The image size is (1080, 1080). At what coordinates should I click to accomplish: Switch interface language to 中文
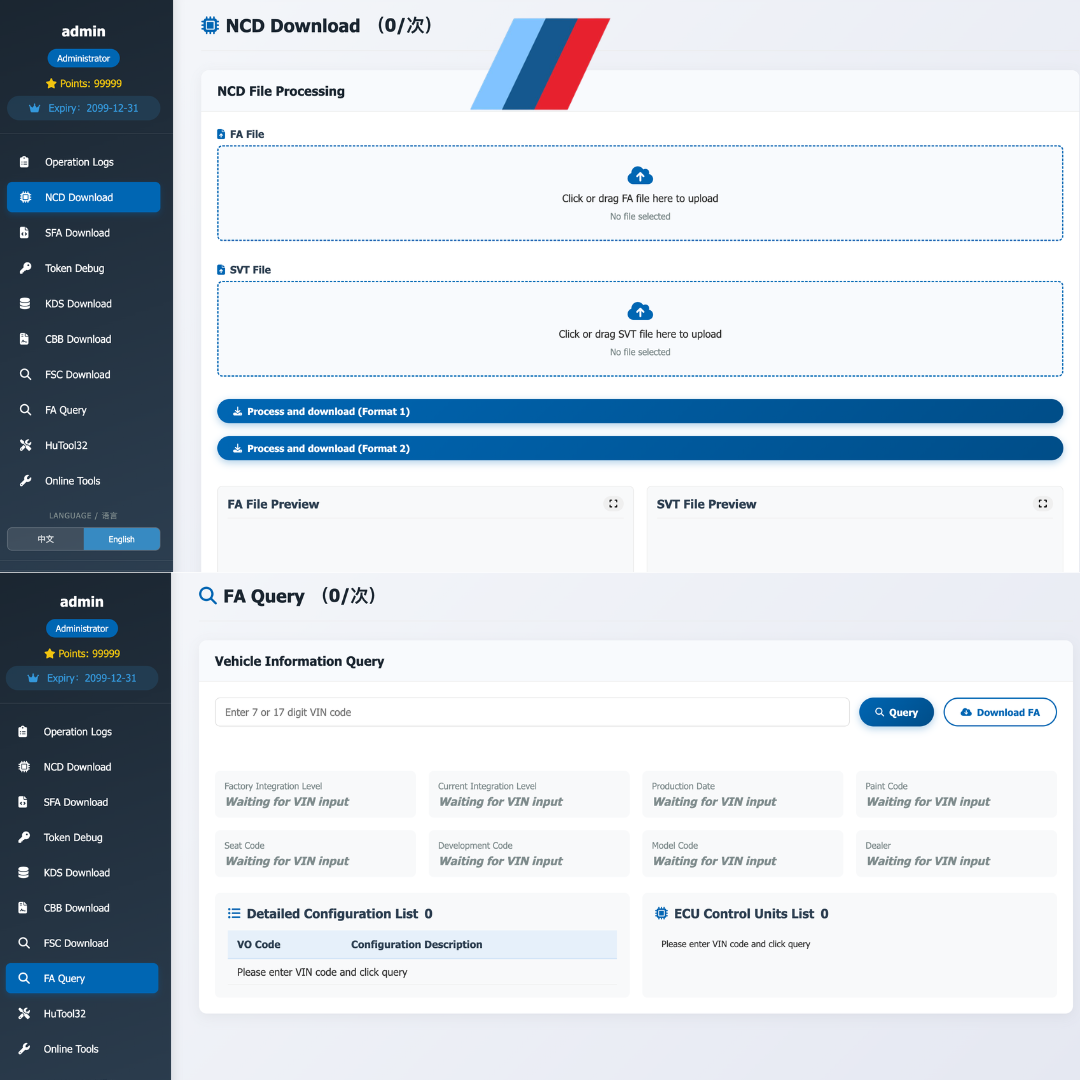[45, 538]
